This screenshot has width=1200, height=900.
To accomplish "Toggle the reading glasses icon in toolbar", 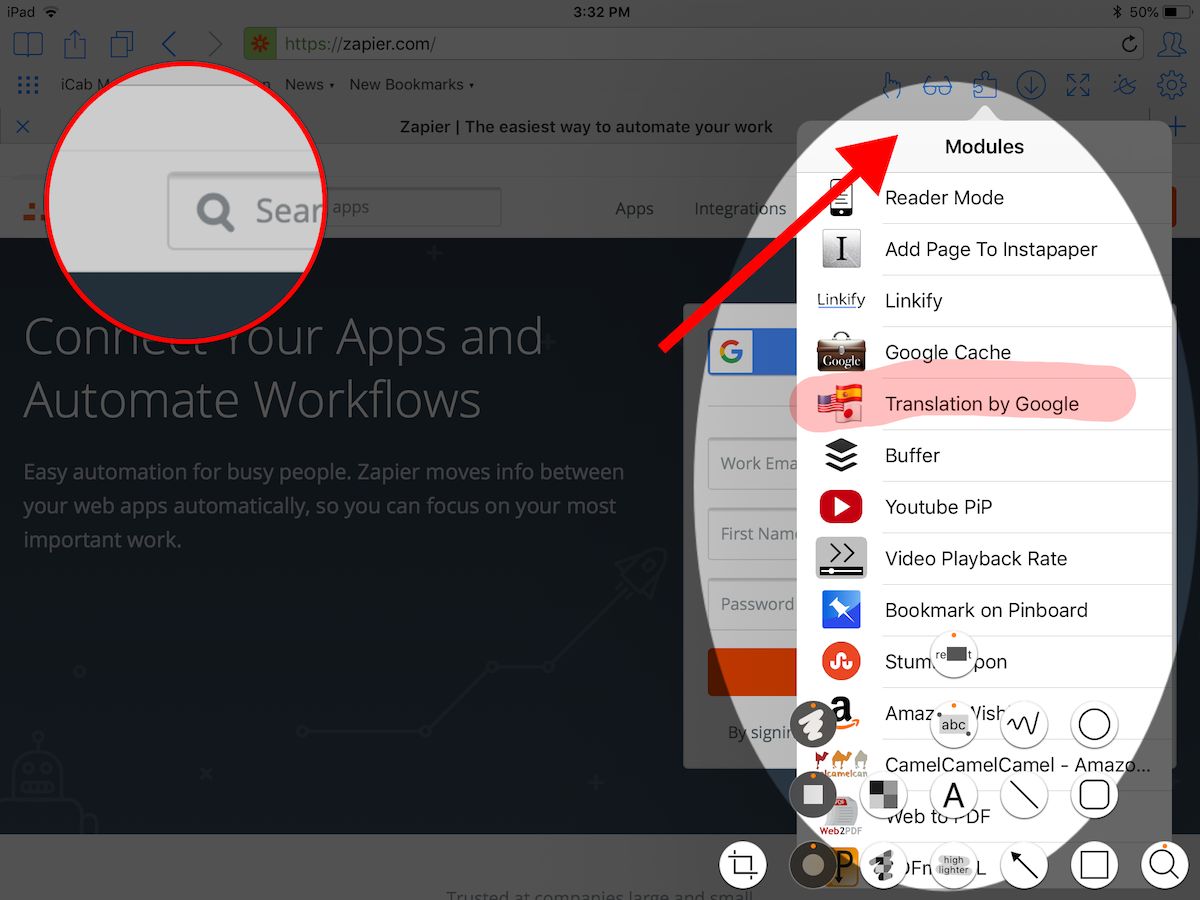I will 937,86.
